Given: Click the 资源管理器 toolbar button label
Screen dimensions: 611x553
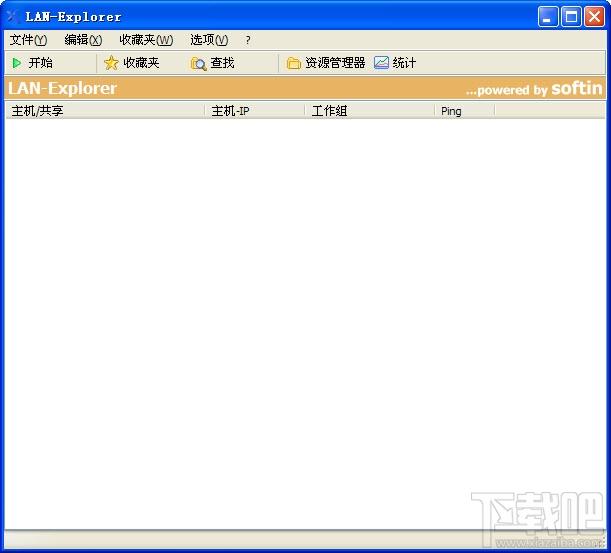Looking at the screenshot, I should click(x=335, y=63).
